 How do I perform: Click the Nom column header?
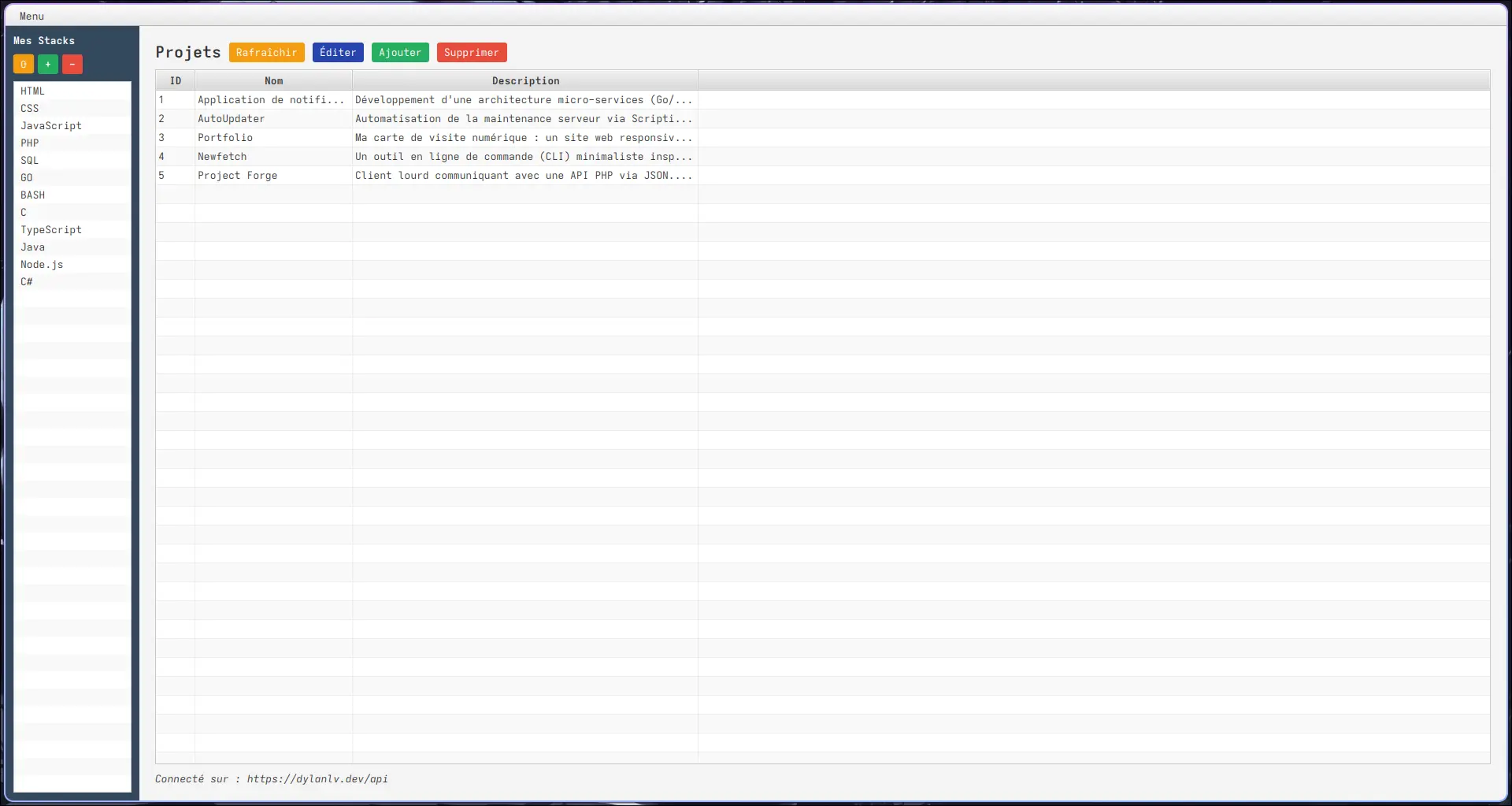[272, 80]
